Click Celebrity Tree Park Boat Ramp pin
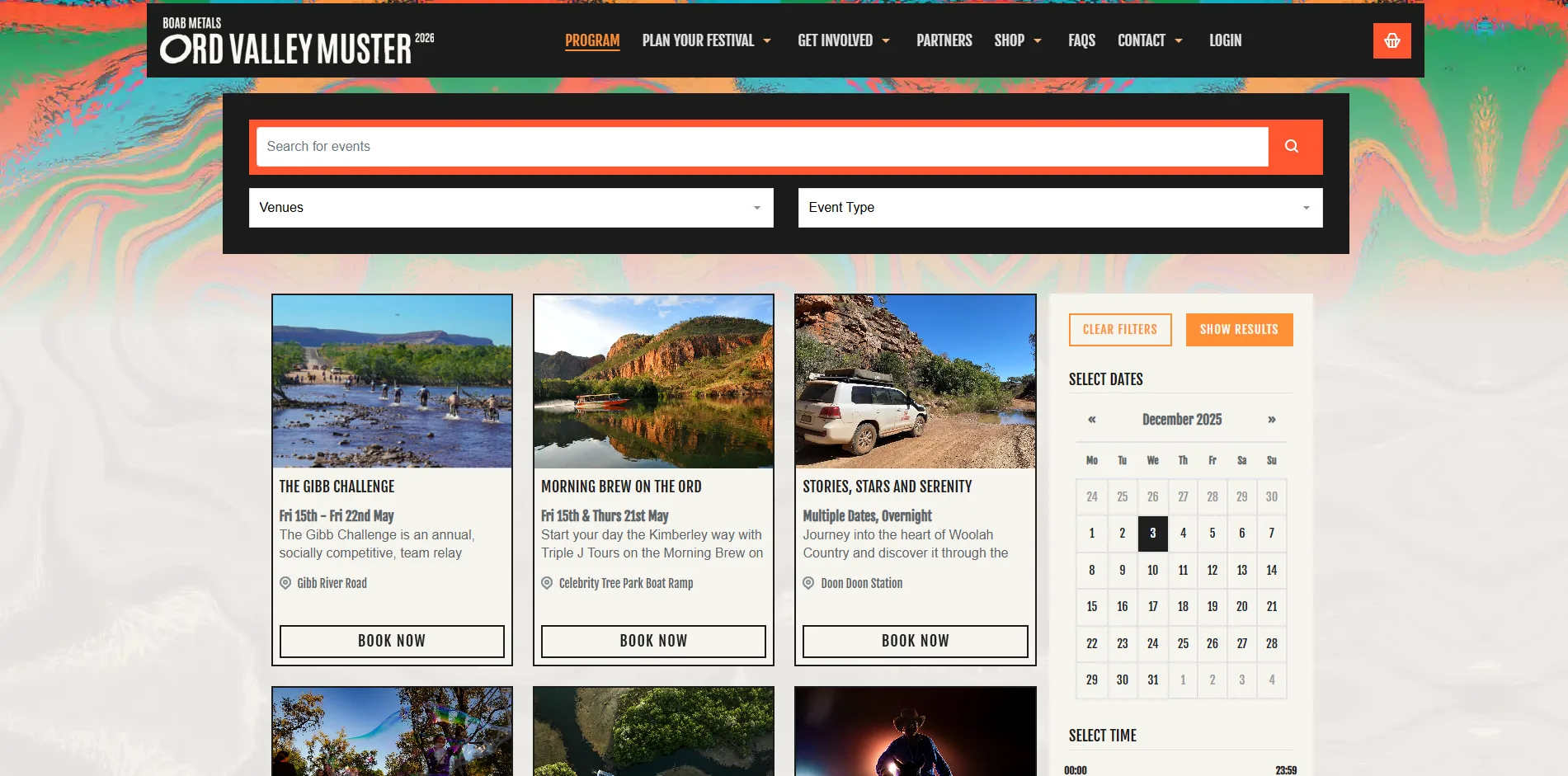Viewport: 1568px width, 776px height. click(x=547, y=583)
